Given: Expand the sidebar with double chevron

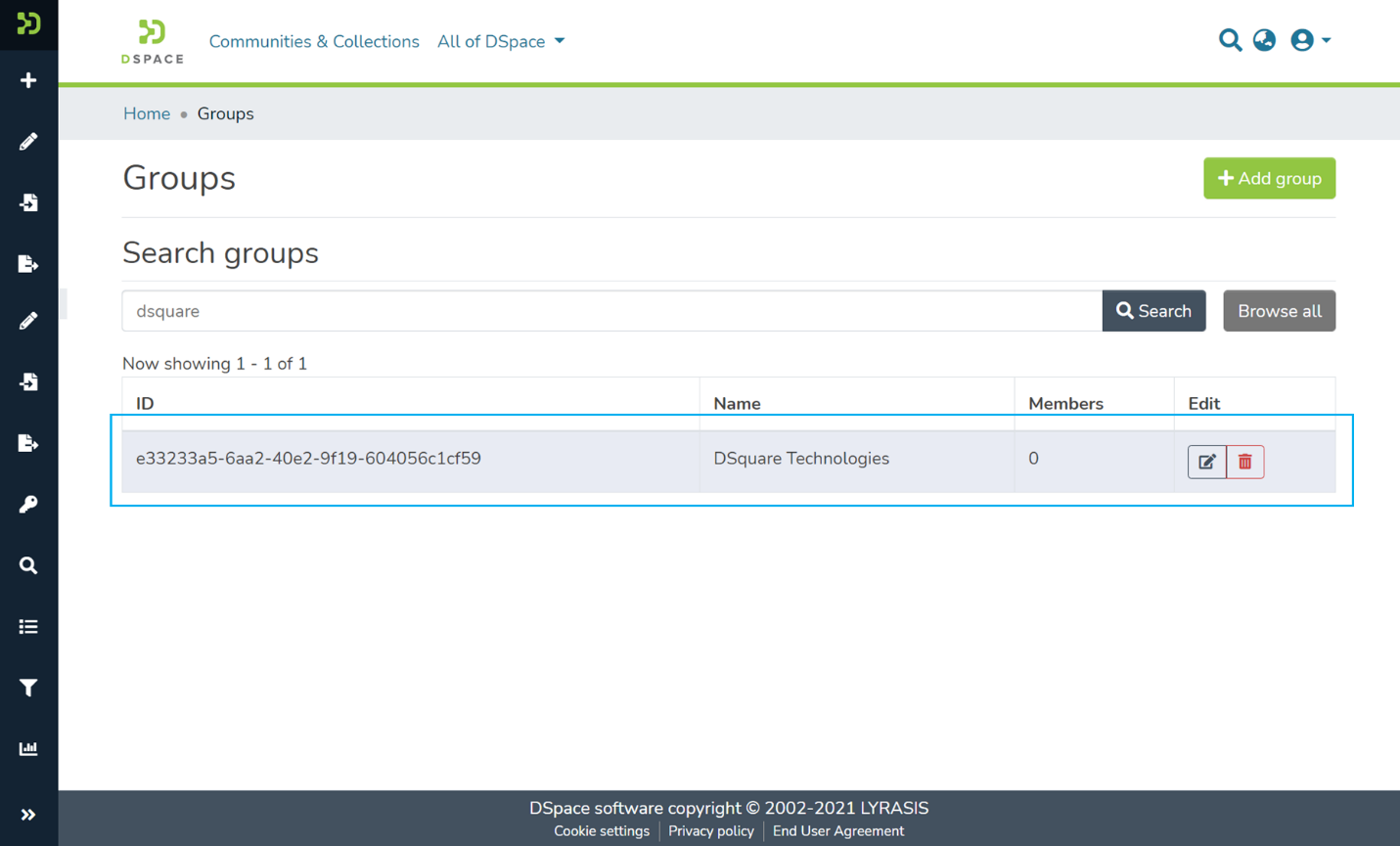Looking at the screenshot, I should (x=28, y=815).
